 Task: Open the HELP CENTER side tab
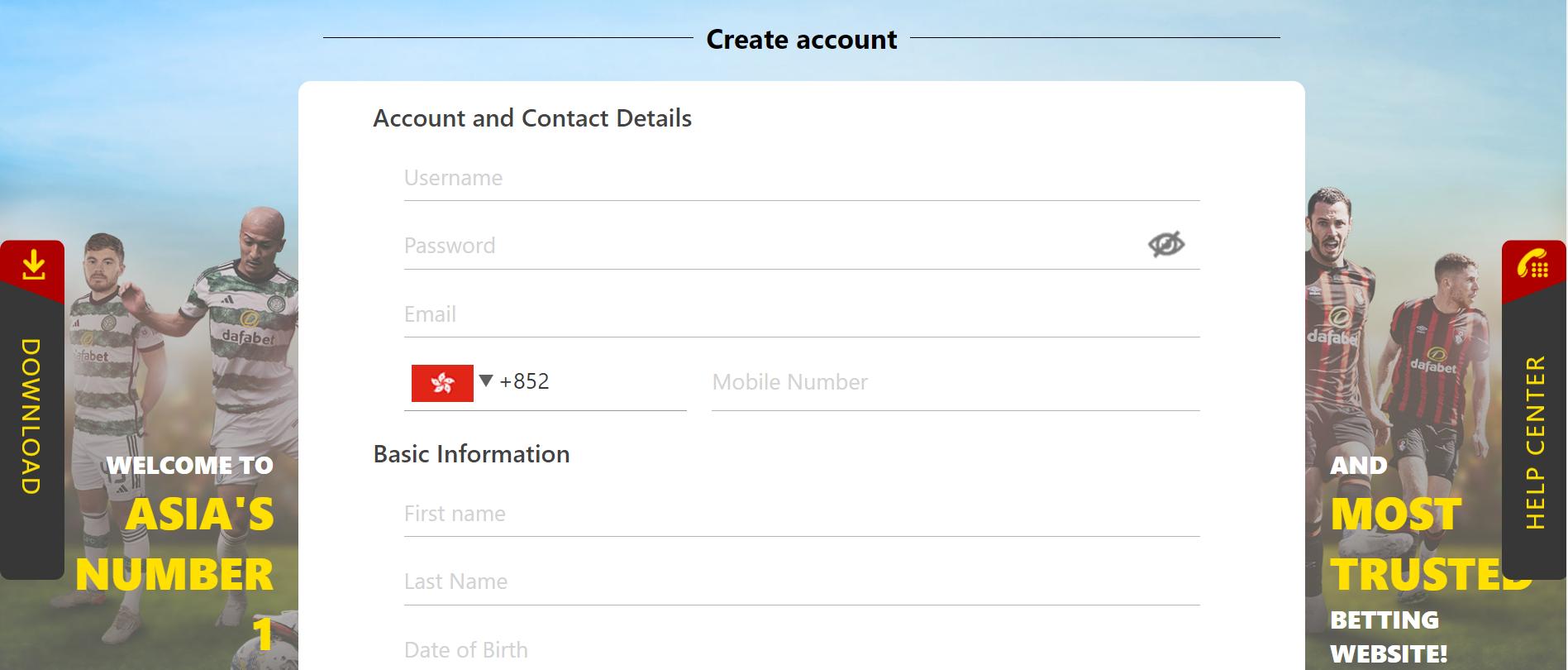(x=1534, y=410)
